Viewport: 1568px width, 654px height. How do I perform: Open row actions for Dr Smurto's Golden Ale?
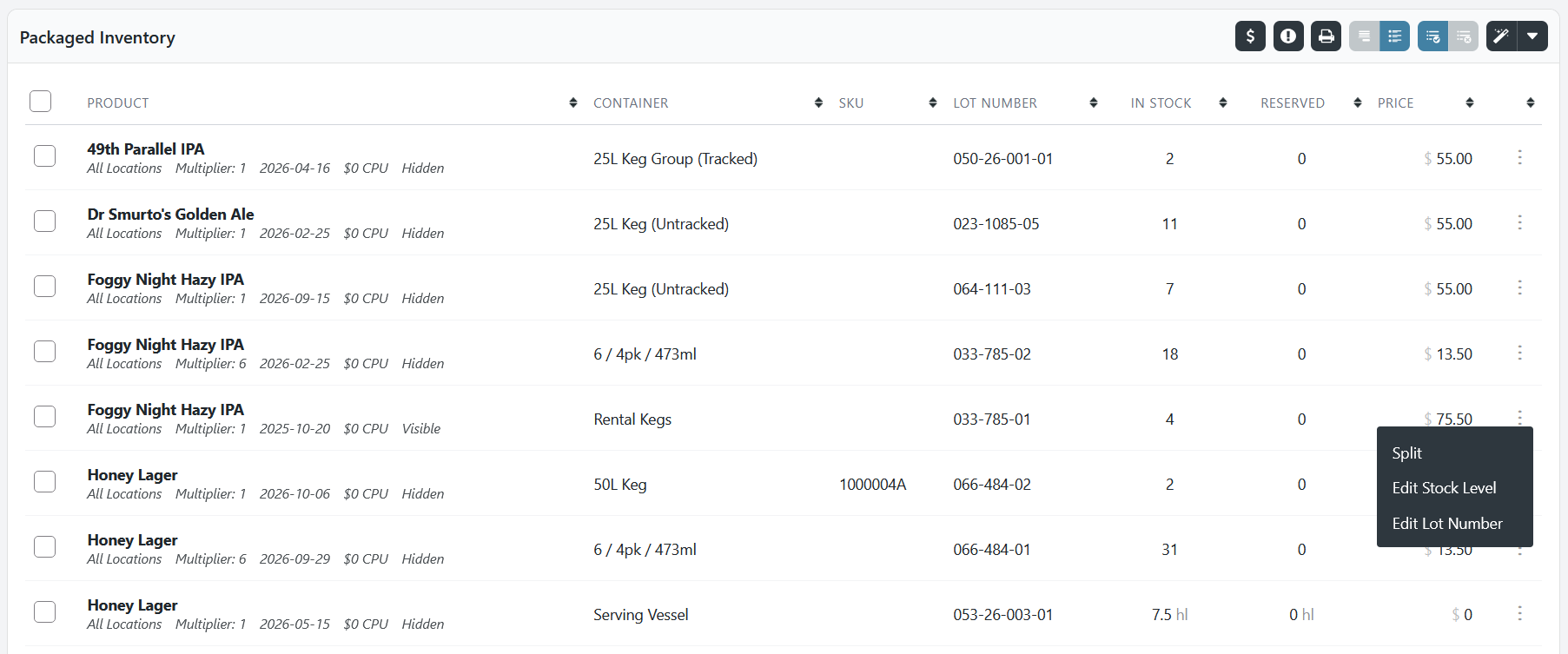click(1519, 222)
